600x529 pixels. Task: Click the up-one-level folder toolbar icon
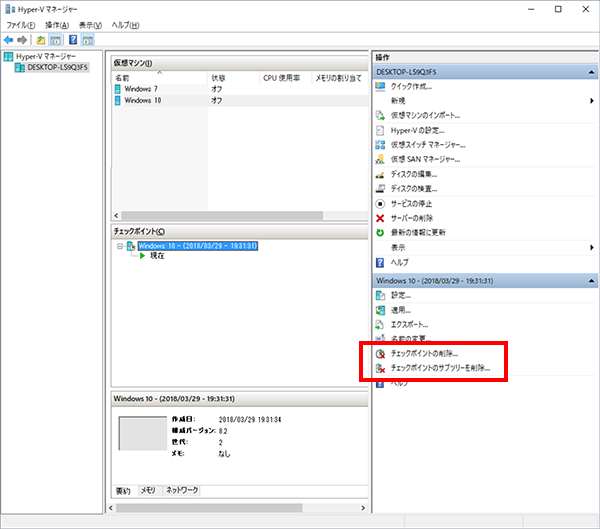coord(41,40)
